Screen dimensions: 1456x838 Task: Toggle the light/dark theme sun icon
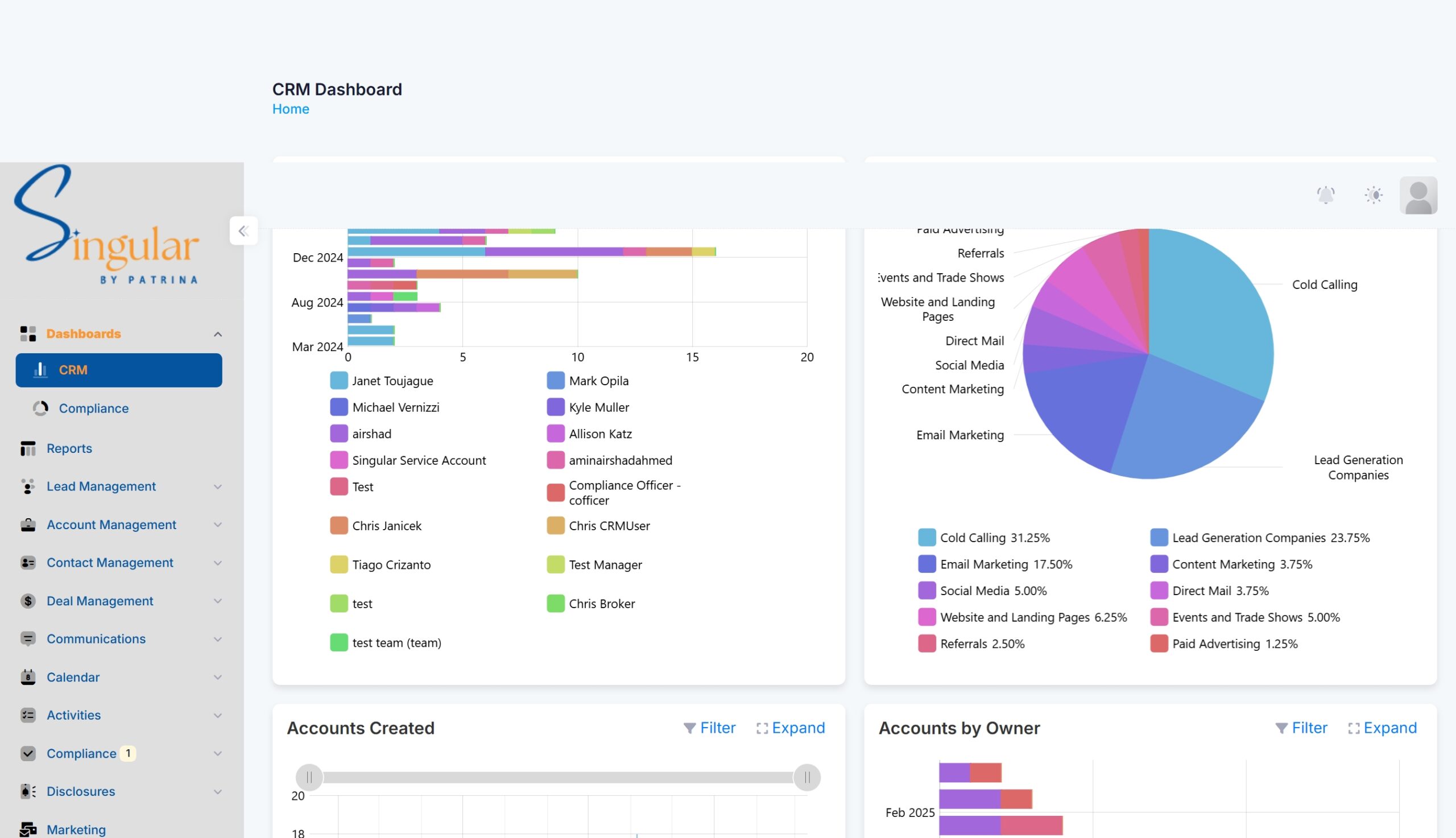(x=1373, y=195)
